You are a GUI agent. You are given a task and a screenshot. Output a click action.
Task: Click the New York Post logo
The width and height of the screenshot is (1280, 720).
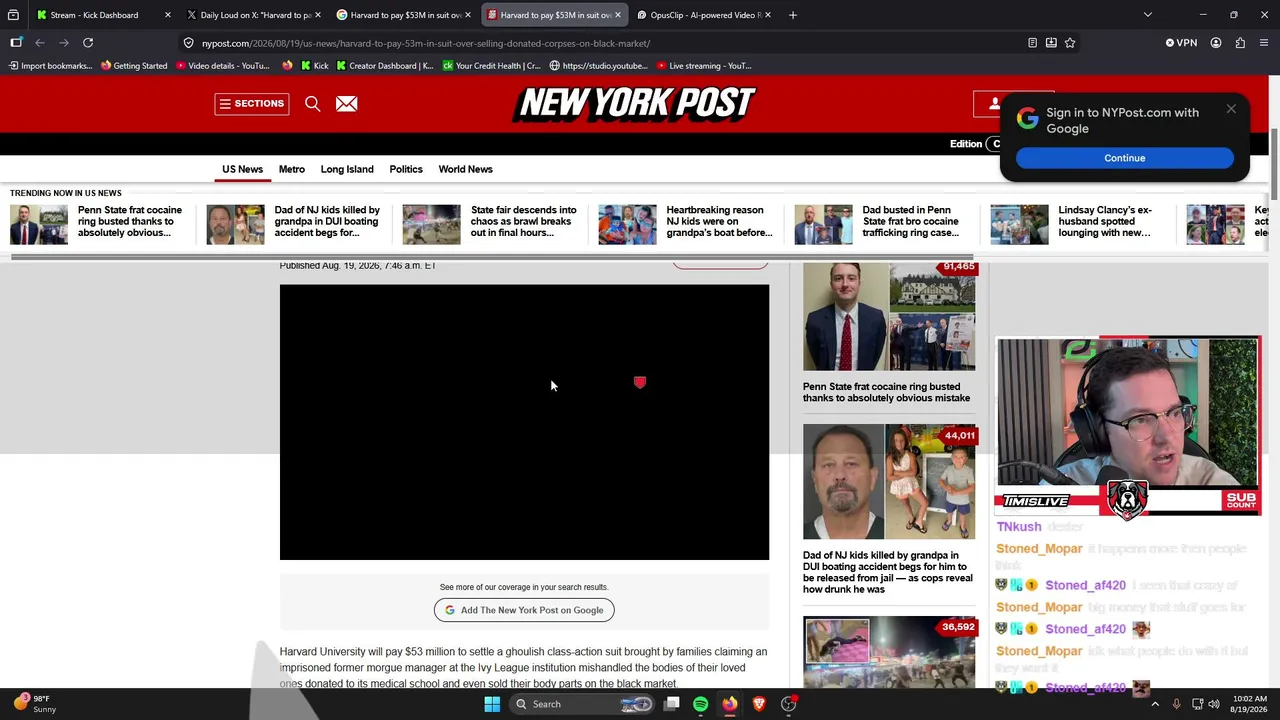coord(635,104)
